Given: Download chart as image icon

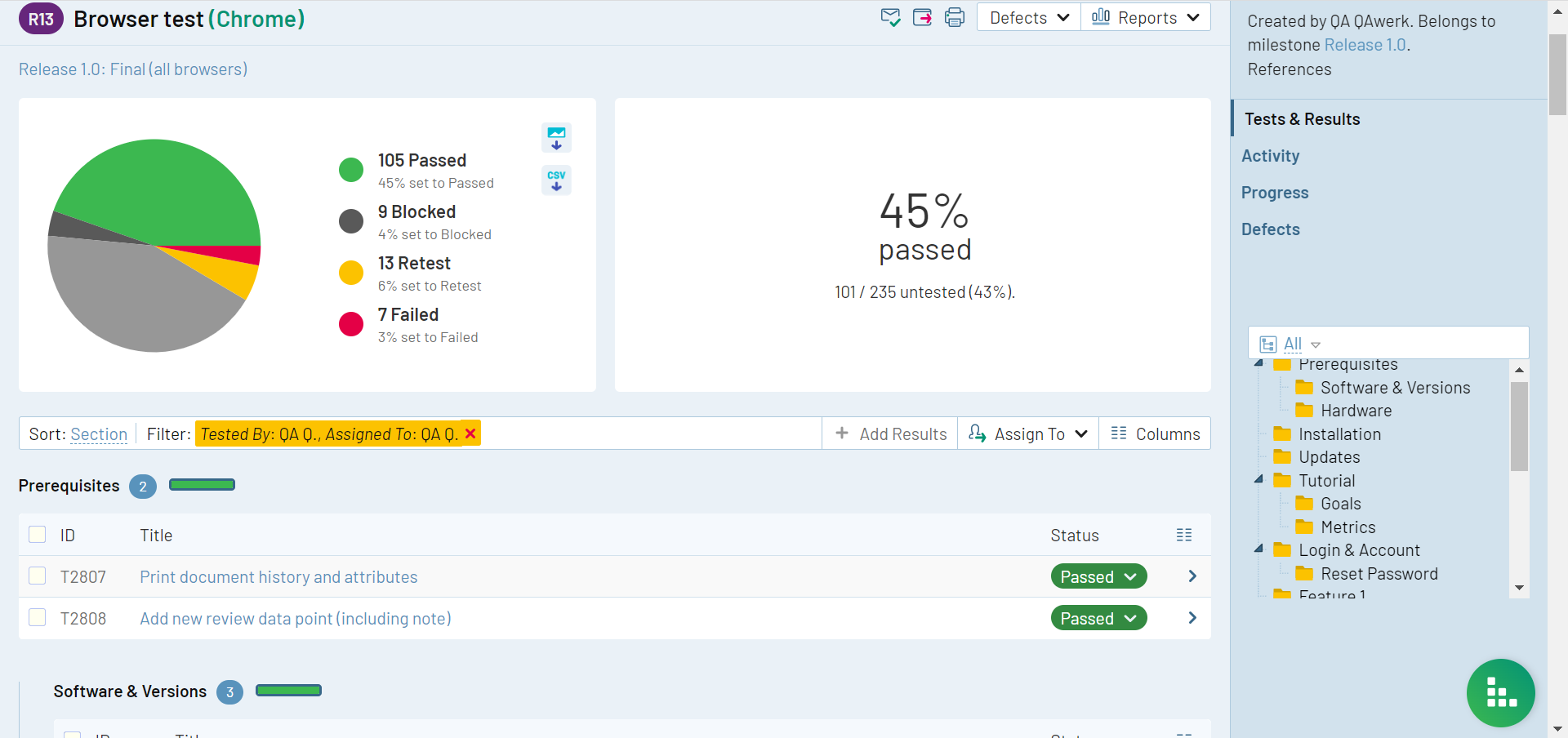Looking at the screenshot, I should [x=556, y=138].
